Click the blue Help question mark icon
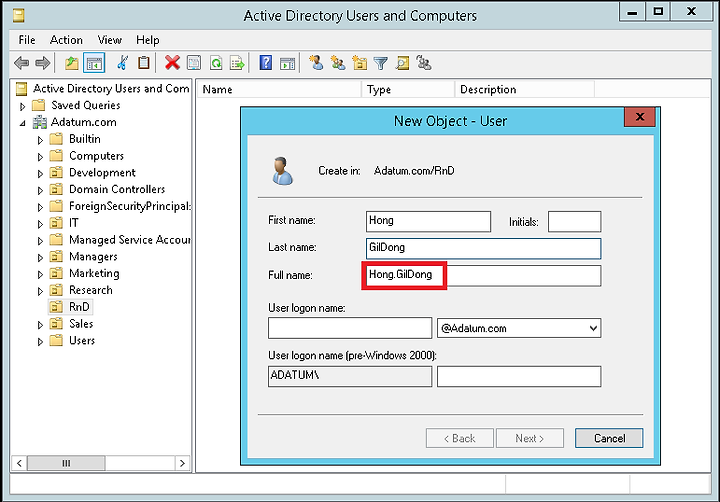720x502 pixels. 265,63
